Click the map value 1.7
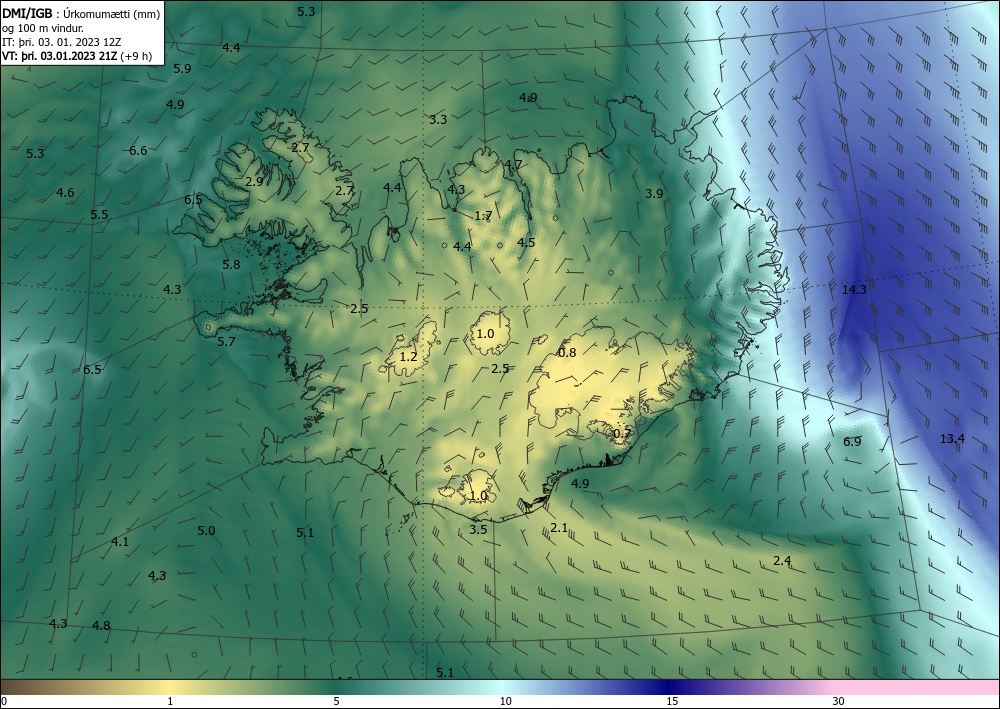This screenshot has height=709, width=1000. pyautogui.click(x=483, y=216)
